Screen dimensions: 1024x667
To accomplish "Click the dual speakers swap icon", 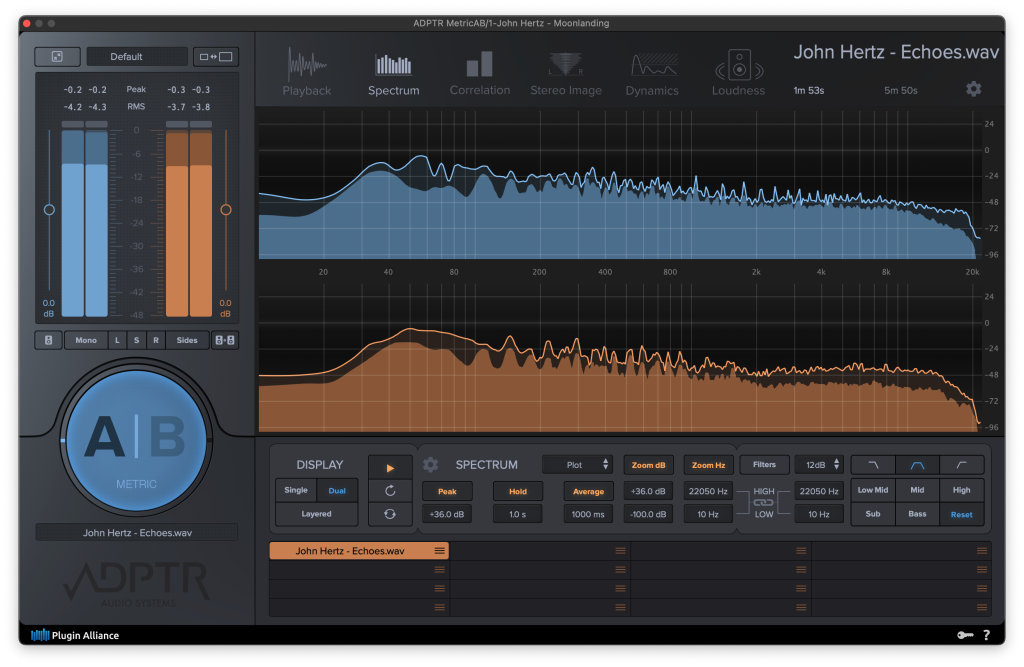I will click(225, 340).
